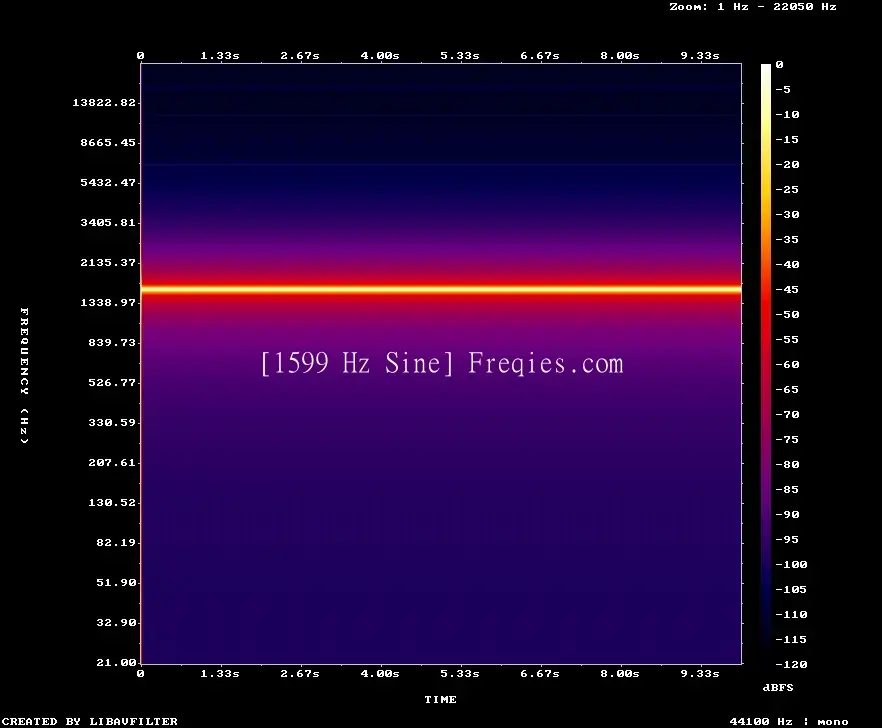Image resolution: width=882 pixels, height=728 pixels.
Task: Select "4.00s" on the bottom time axis
Action: [380, 673]
